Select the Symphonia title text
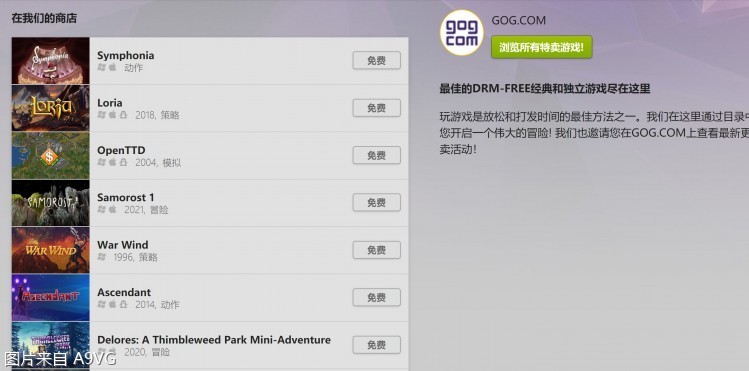The image size is (749, 371). (x=126, y=55)
